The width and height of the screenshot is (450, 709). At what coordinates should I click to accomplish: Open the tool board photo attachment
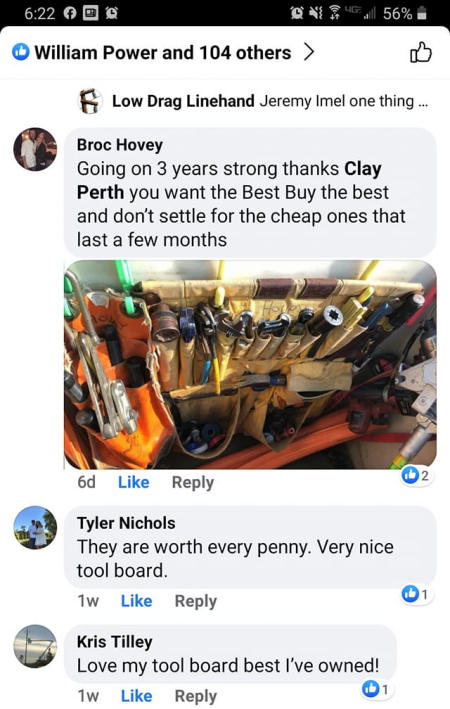[250, 364]
